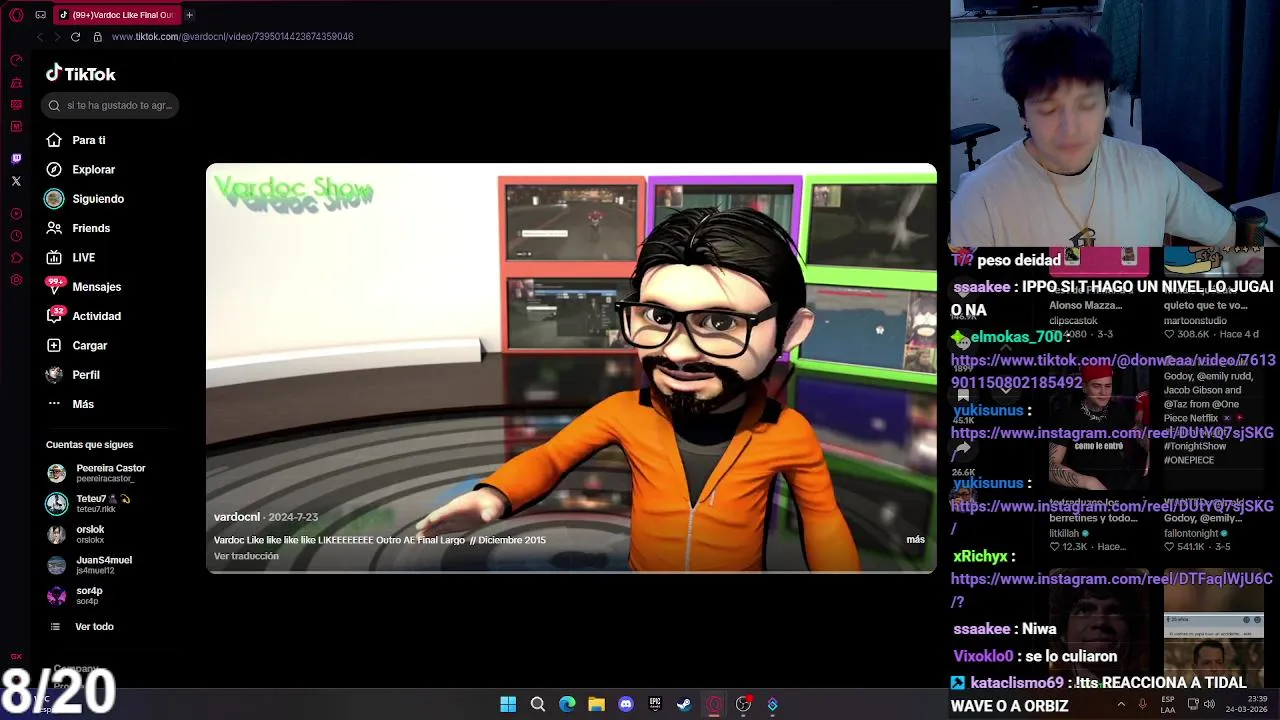
Task: Open the Opera tab islands icon
Action: coord(40,15)
